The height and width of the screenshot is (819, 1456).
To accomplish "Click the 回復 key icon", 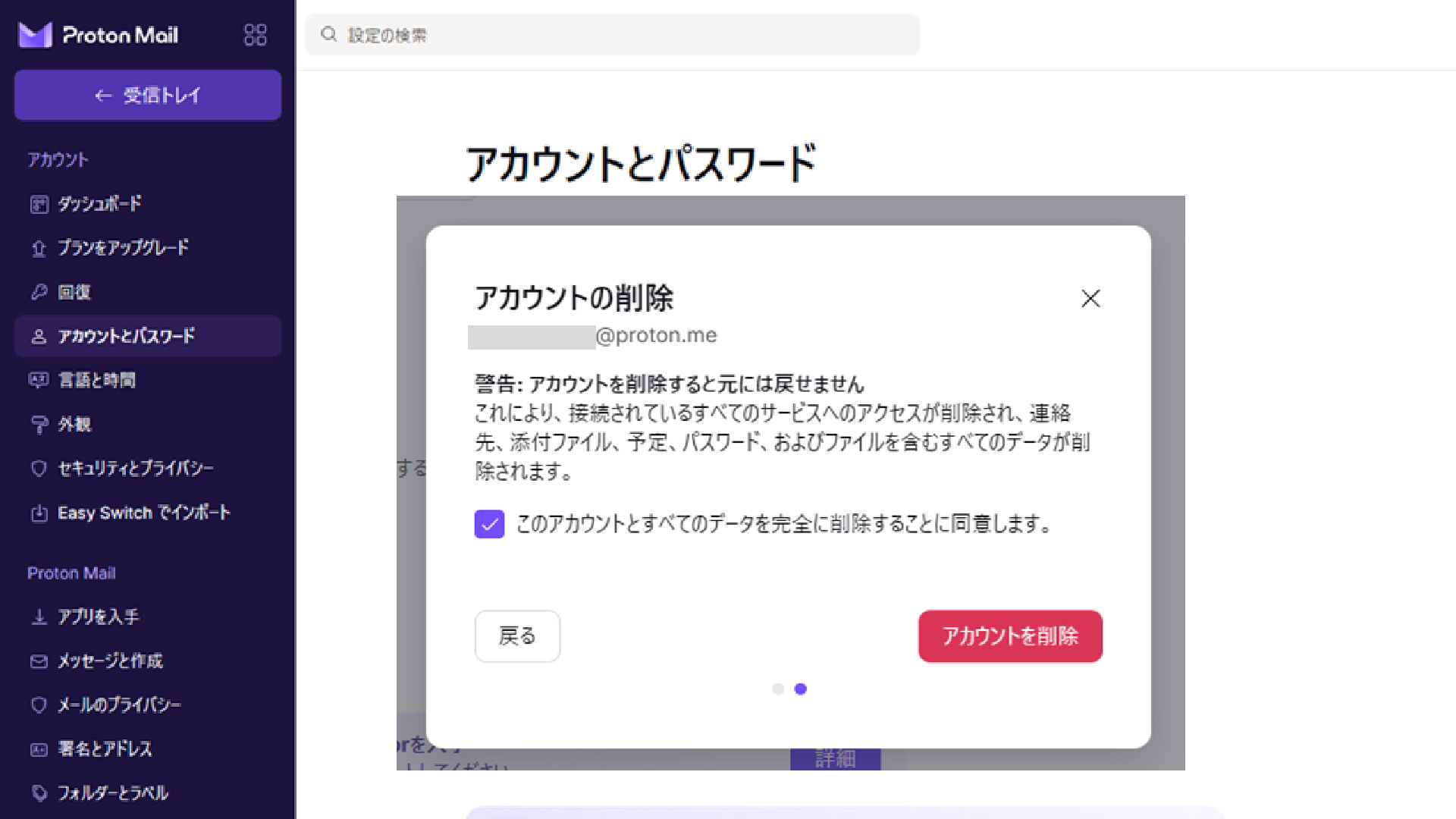I will coord(39,292).
